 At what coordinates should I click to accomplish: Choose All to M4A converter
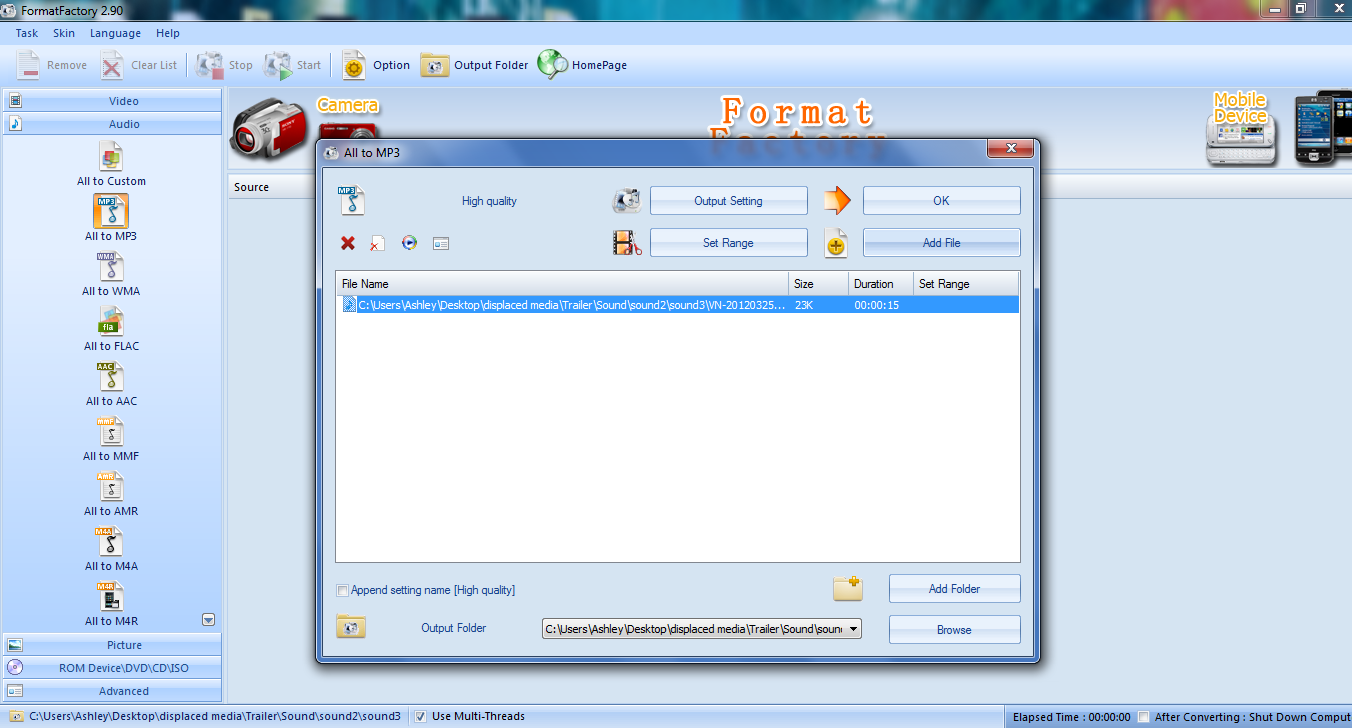pyautogui.click(x=111, y=549)
